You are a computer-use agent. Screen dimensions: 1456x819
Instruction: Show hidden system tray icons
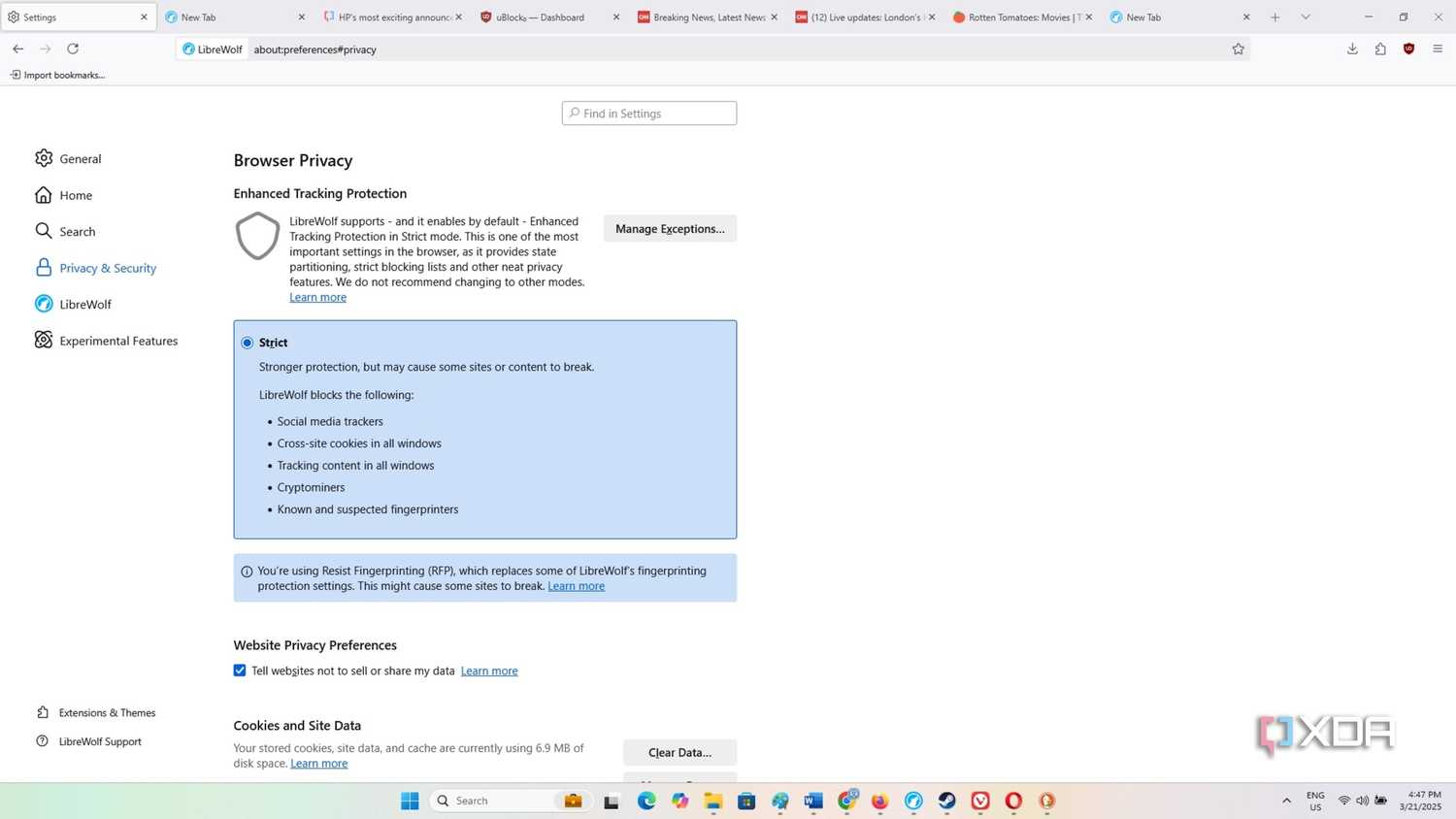click(x=1287, y=801)
